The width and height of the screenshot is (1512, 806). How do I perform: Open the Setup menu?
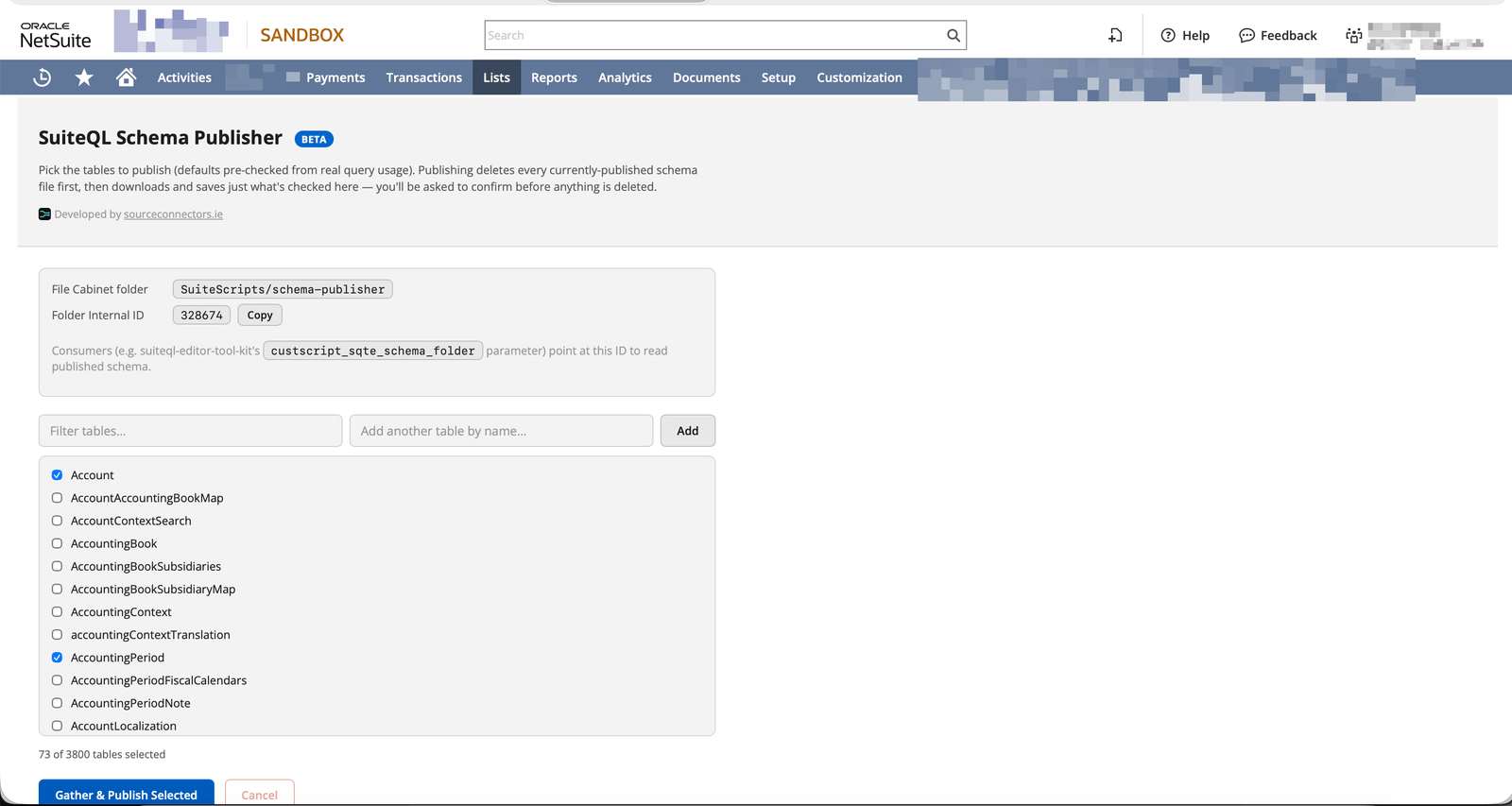click(x=779, y=77)
